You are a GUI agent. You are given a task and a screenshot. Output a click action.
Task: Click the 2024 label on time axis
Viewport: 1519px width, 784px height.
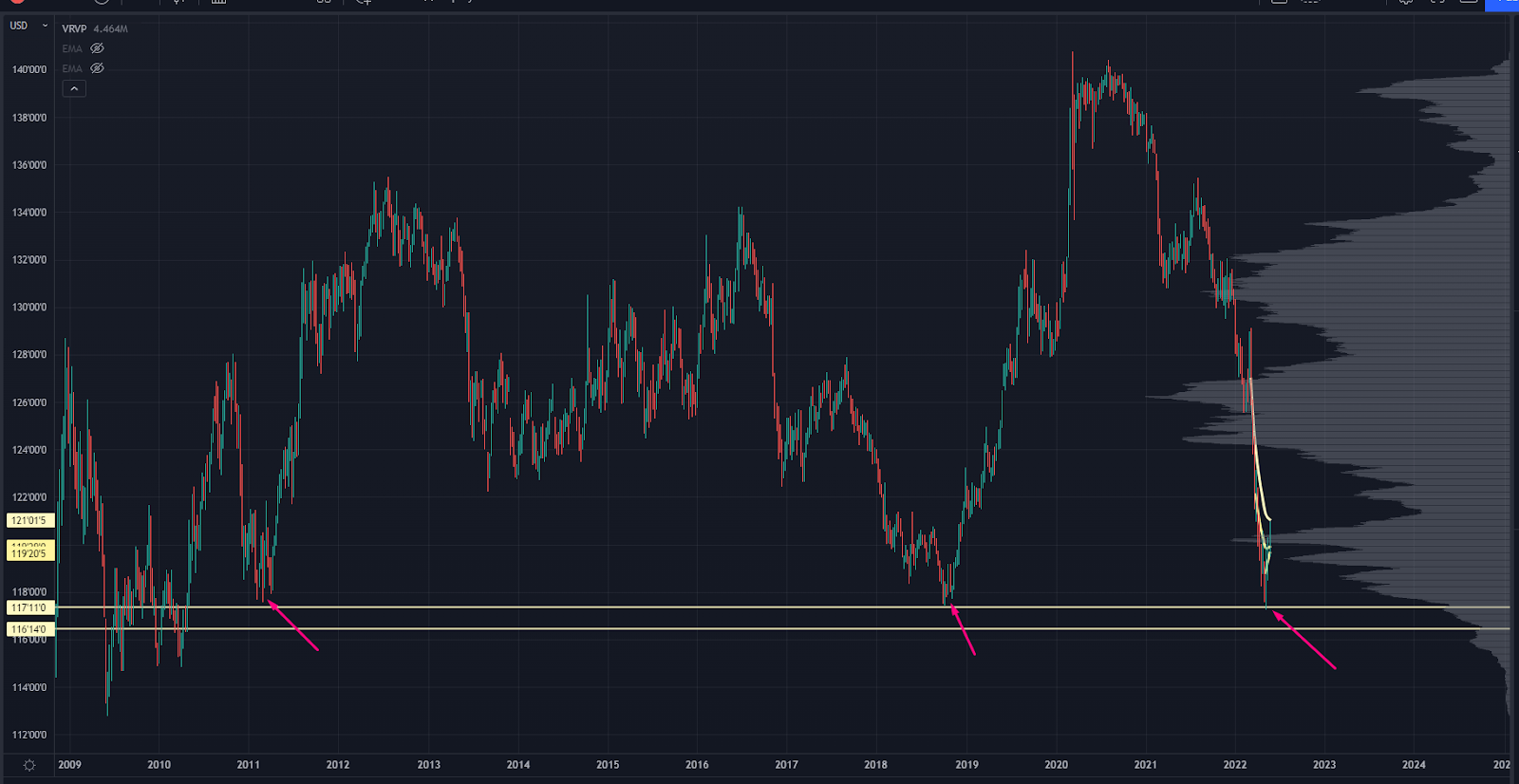point(1414,765)
